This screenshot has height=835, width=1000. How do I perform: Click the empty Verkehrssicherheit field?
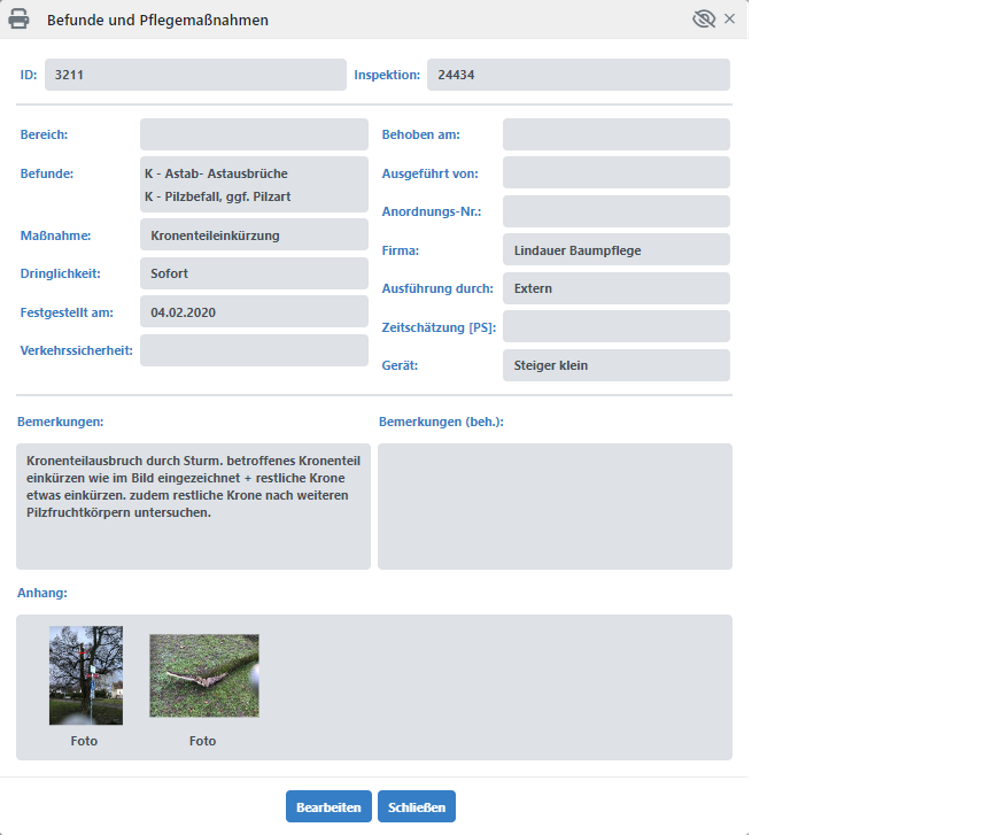tap(254, 351)
